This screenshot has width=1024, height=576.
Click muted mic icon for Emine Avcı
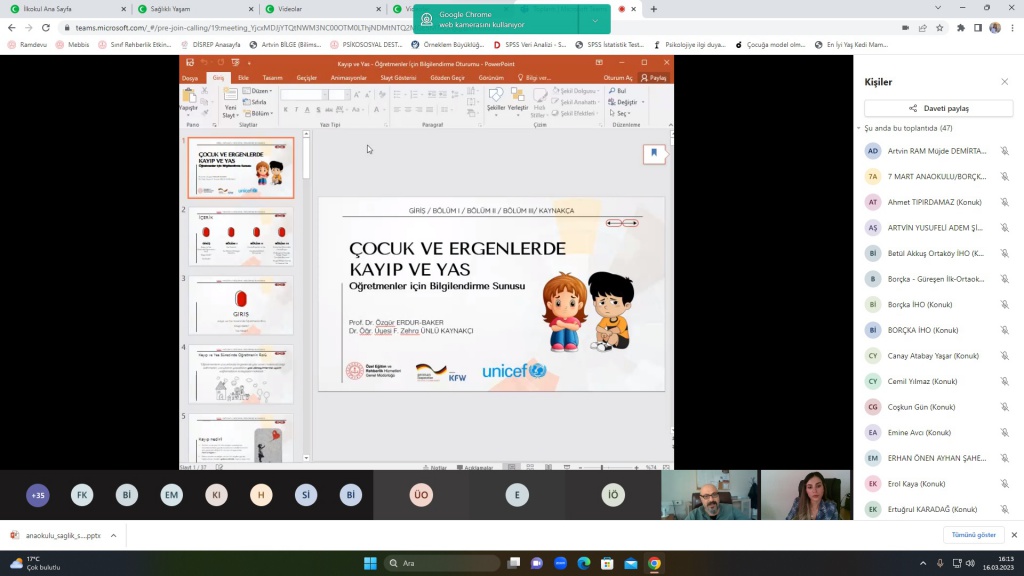point(1004,433)
